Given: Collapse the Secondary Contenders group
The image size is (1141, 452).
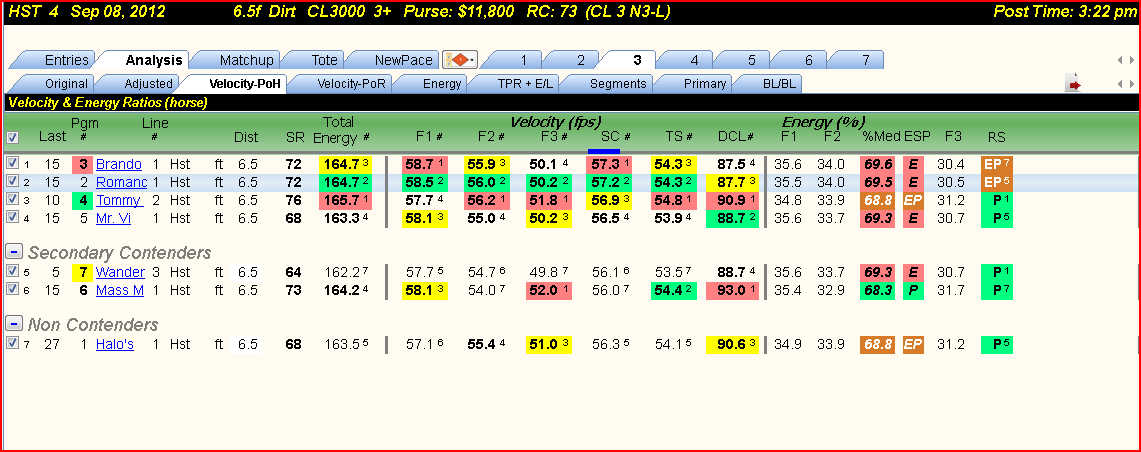Looking at the screenshot, I should pos(13,251).
